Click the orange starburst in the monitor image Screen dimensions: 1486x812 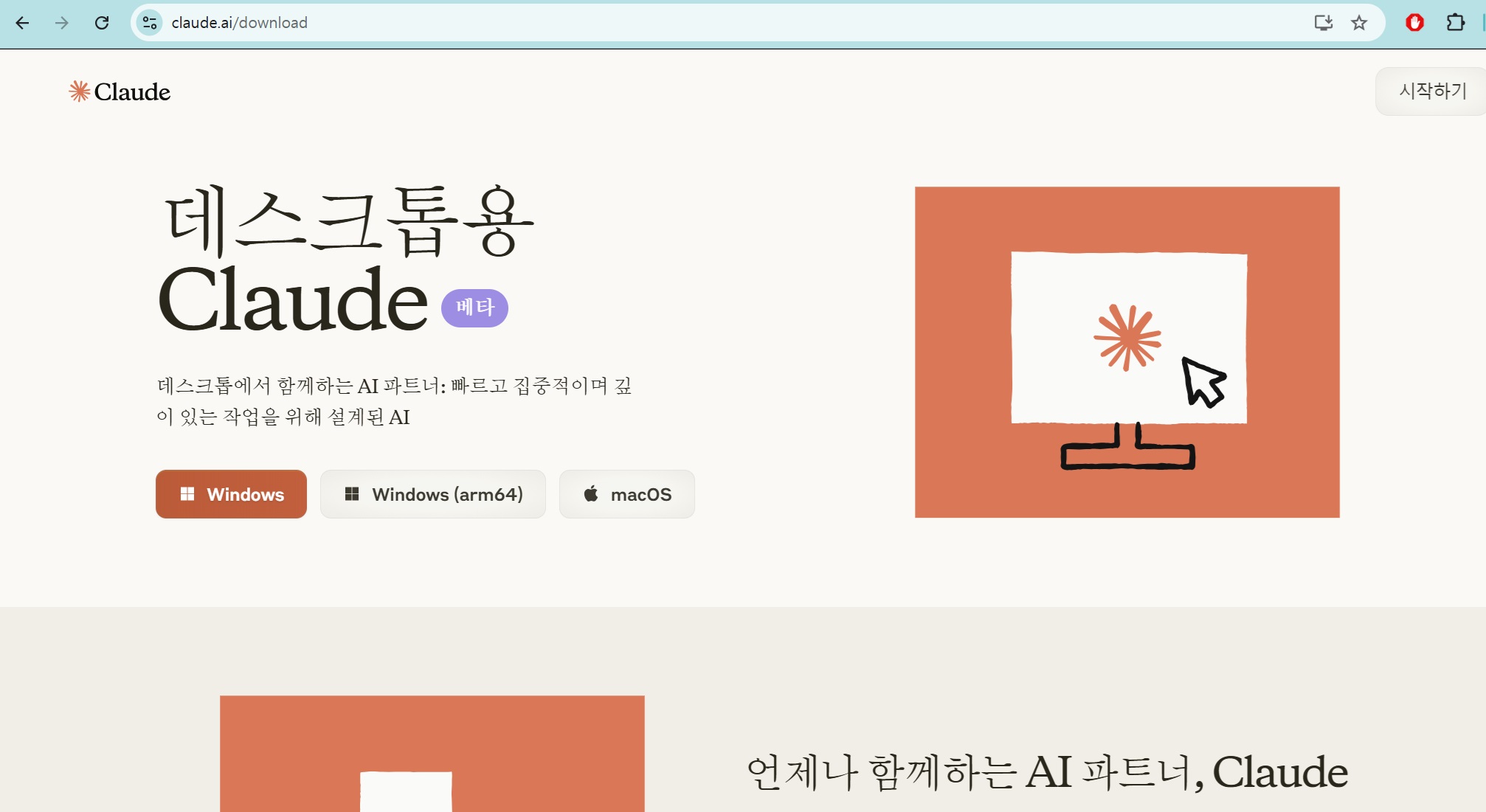coord(1127,338)
